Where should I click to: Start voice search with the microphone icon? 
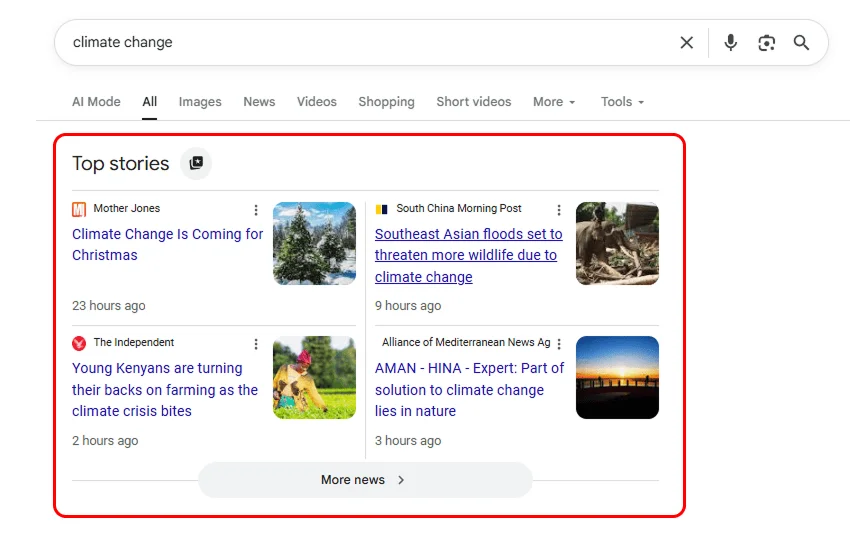730,42
